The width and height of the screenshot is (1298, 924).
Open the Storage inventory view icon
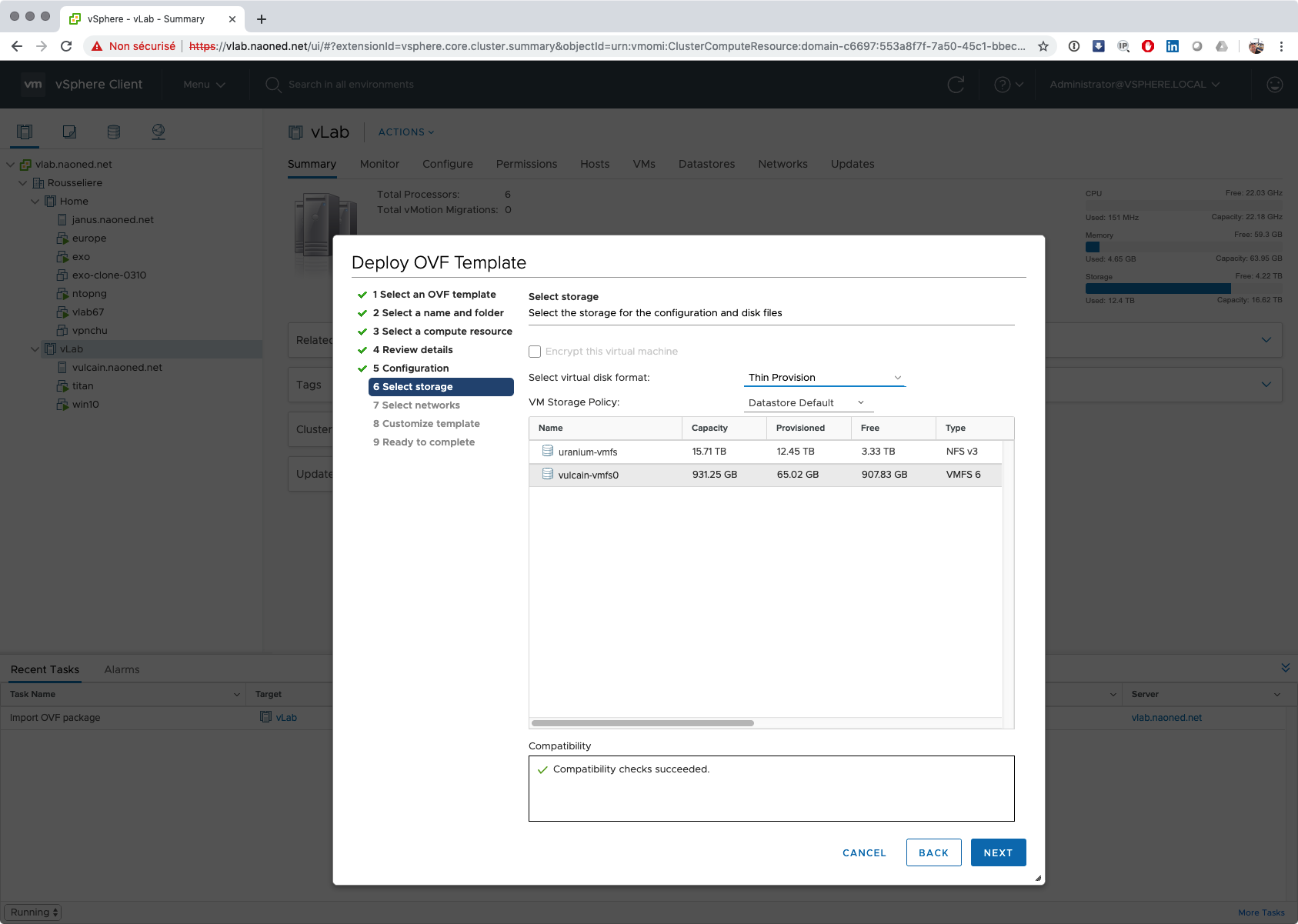point(114,132)
